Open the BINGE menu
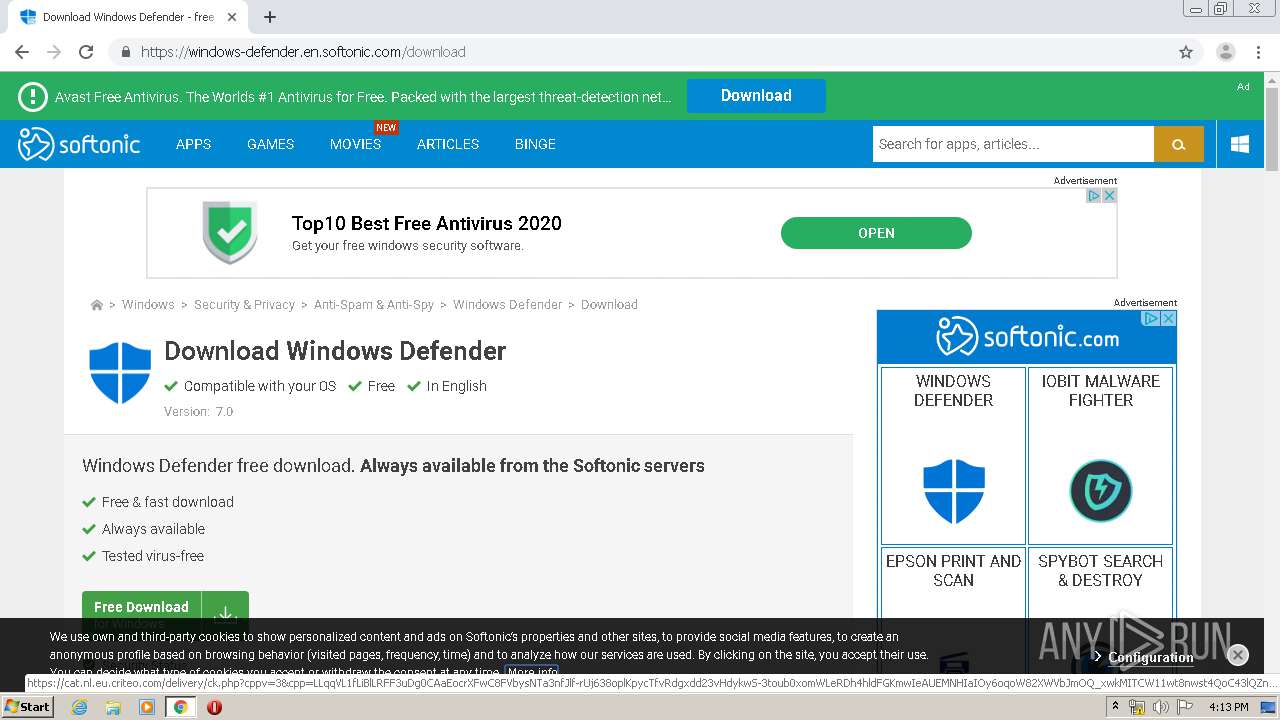Viewport: 1280px width, 720px height. point(535,144)
